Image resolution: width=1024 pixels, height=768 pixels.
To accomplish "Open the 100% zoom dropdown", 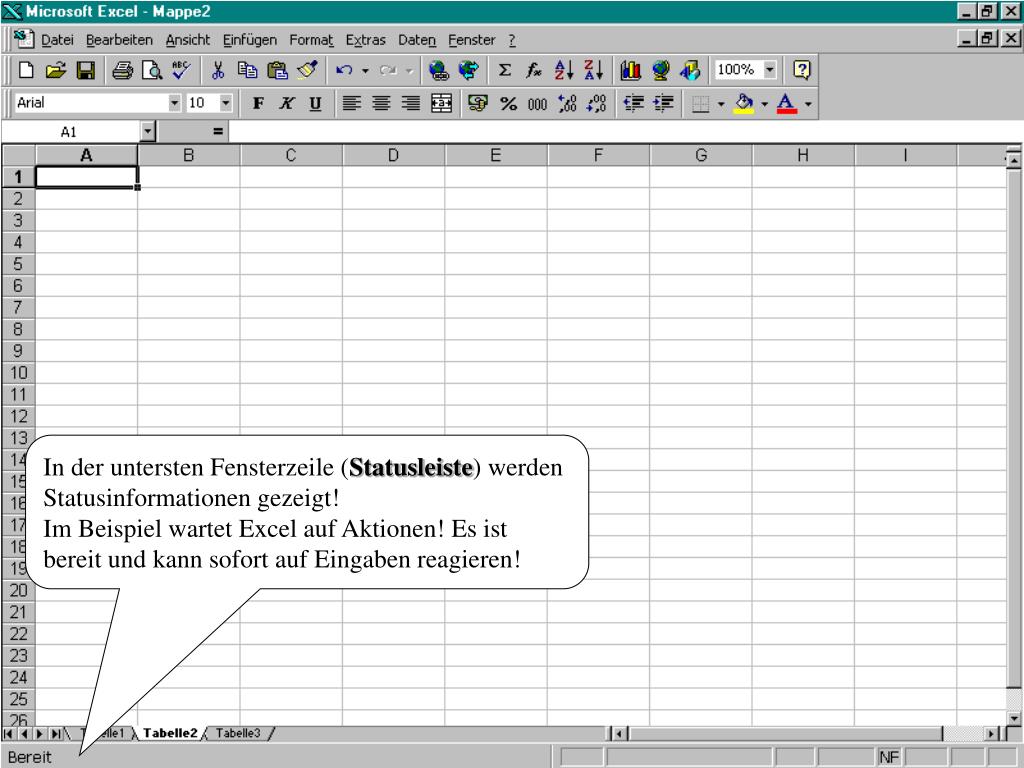I will pos(770,69).
